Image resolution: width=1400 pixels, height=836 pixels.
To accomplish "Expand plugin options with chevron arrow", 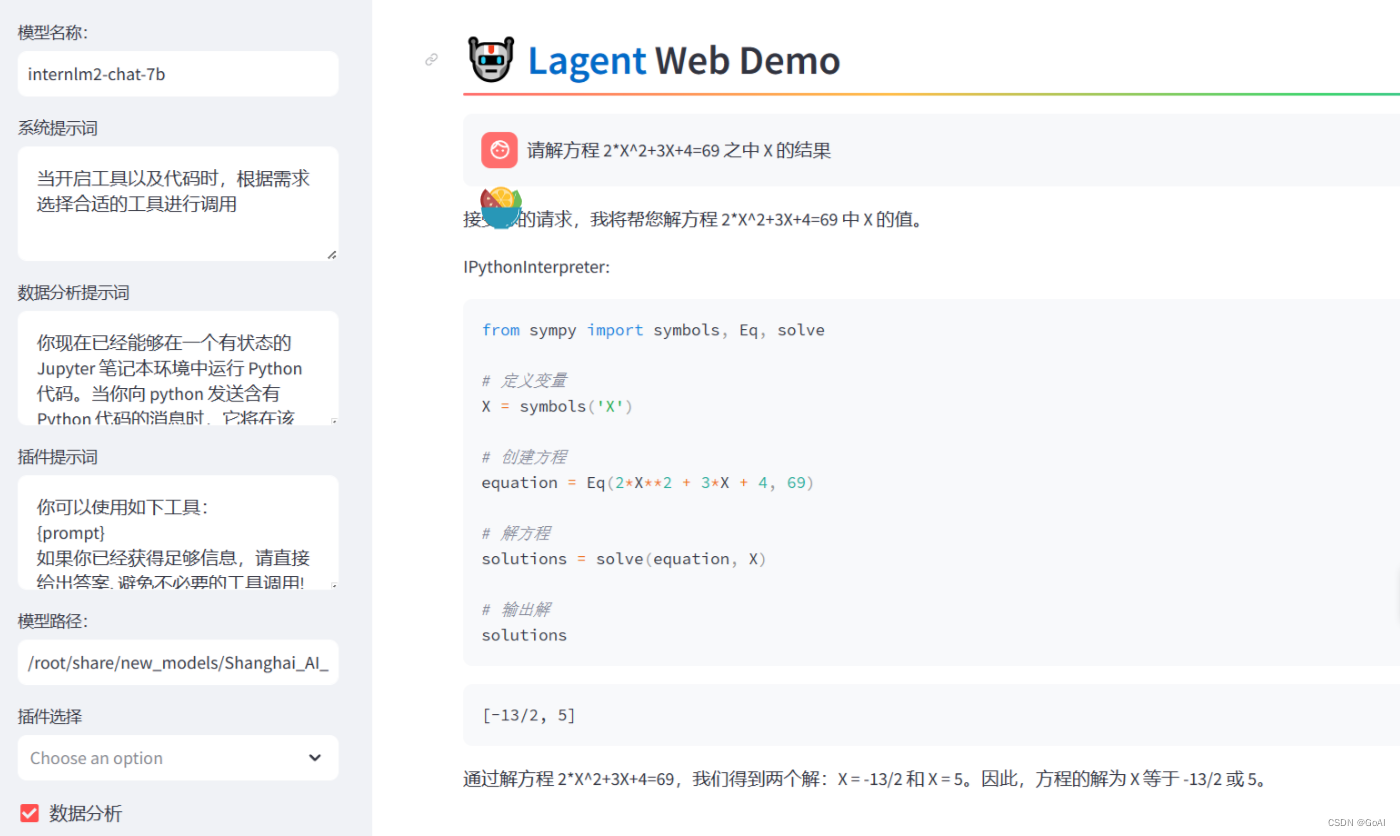I will (x=316, y=758).
